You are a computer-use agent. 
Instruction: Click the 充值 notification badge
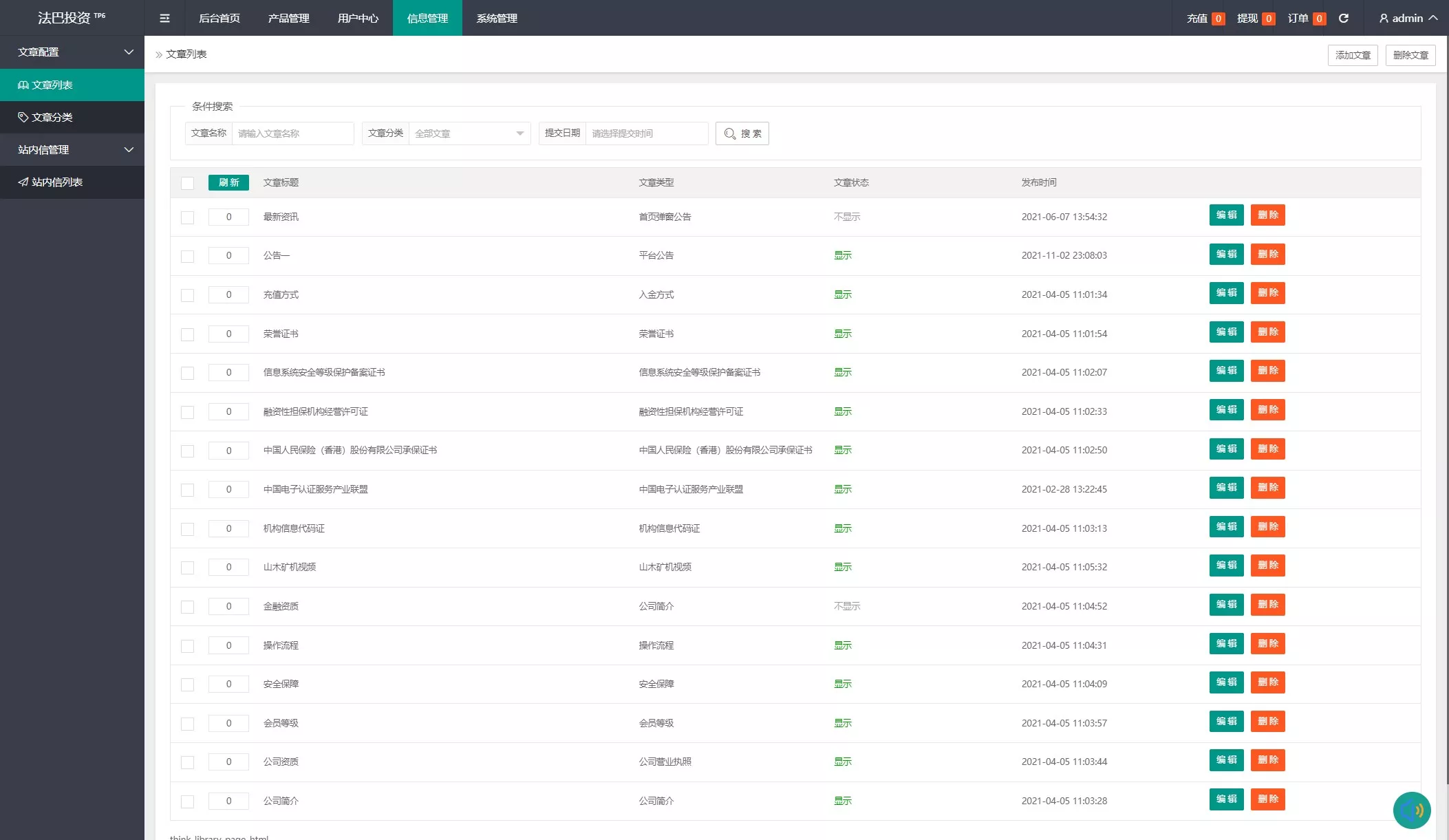[1218, 19]
